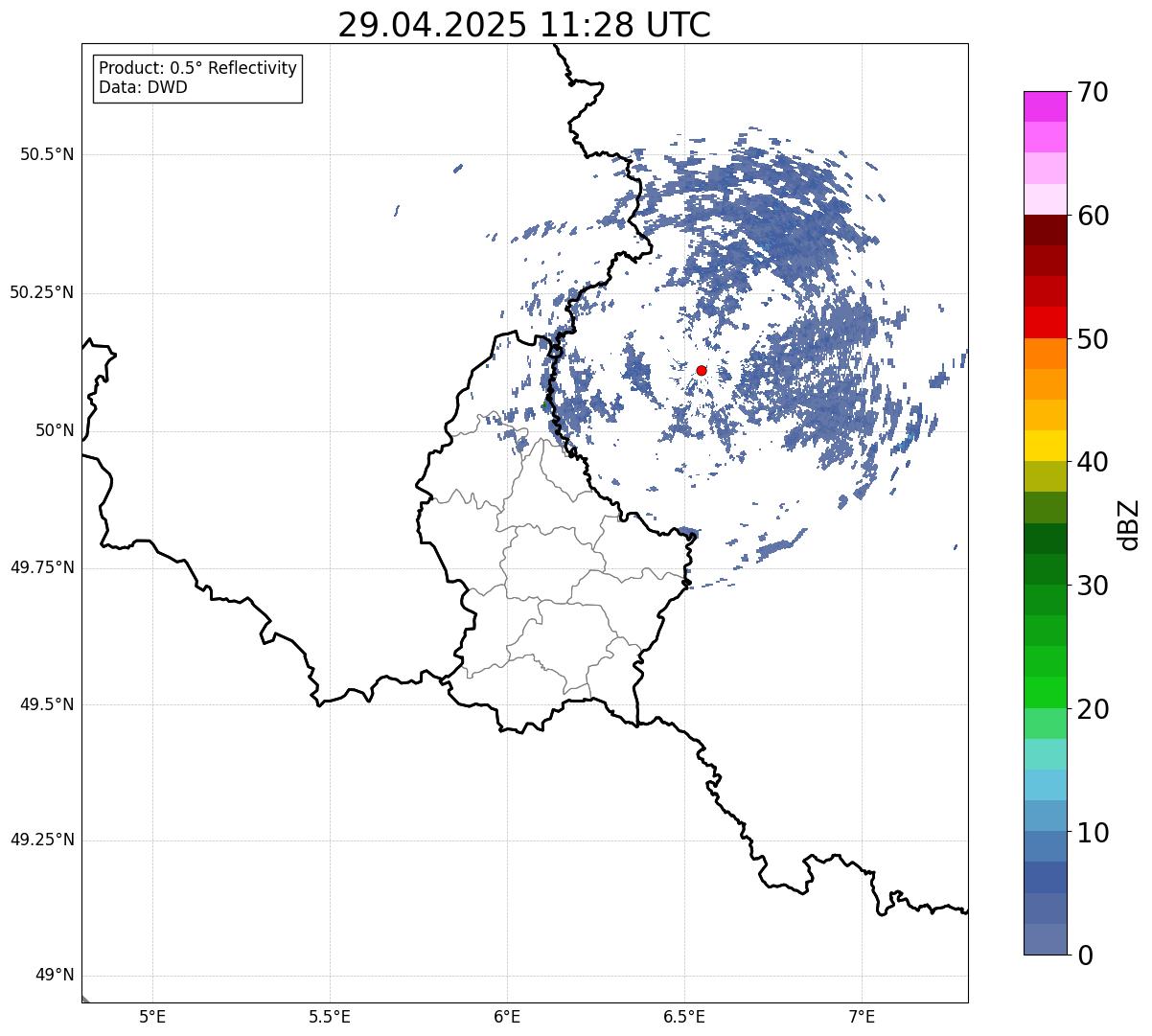This screenshot has width=1152, height=1036.
Task: Click the 6°E longitude label
Action: click(507, 1016)
